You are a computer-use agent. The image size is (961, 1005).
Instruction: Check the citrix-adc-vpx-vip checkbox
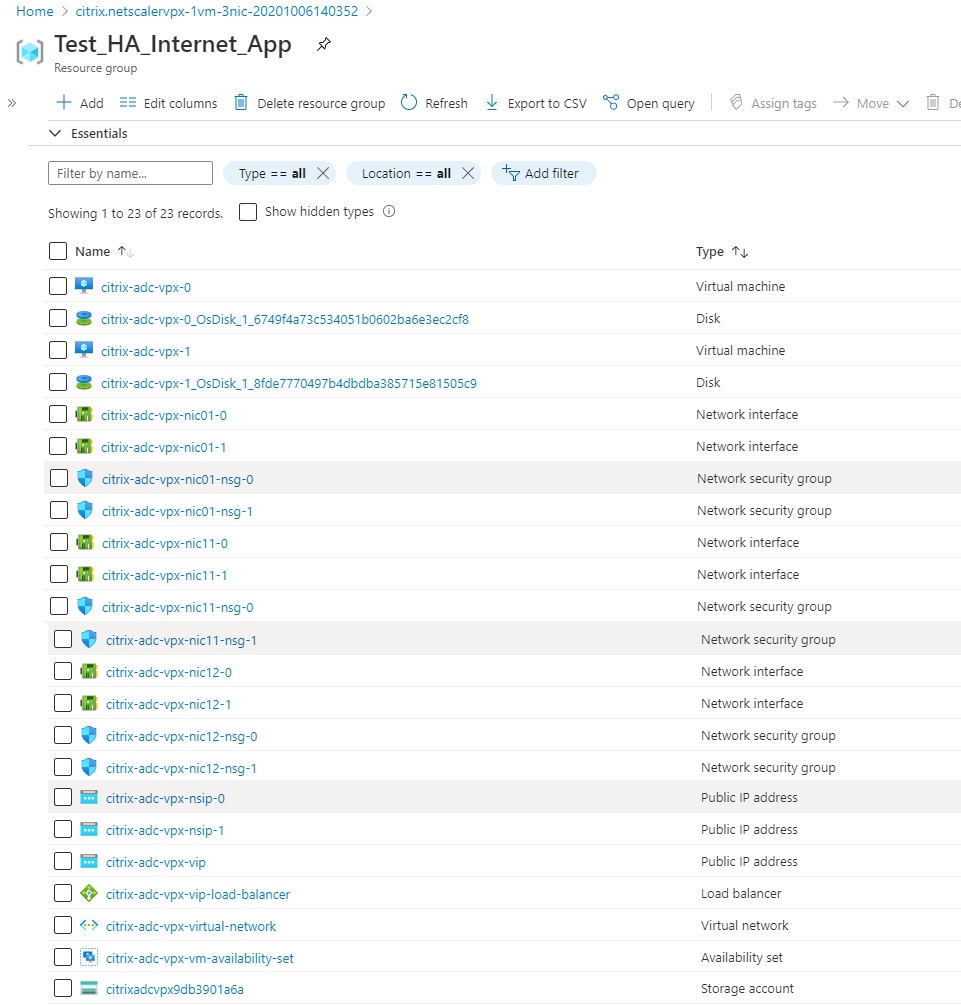63,861
